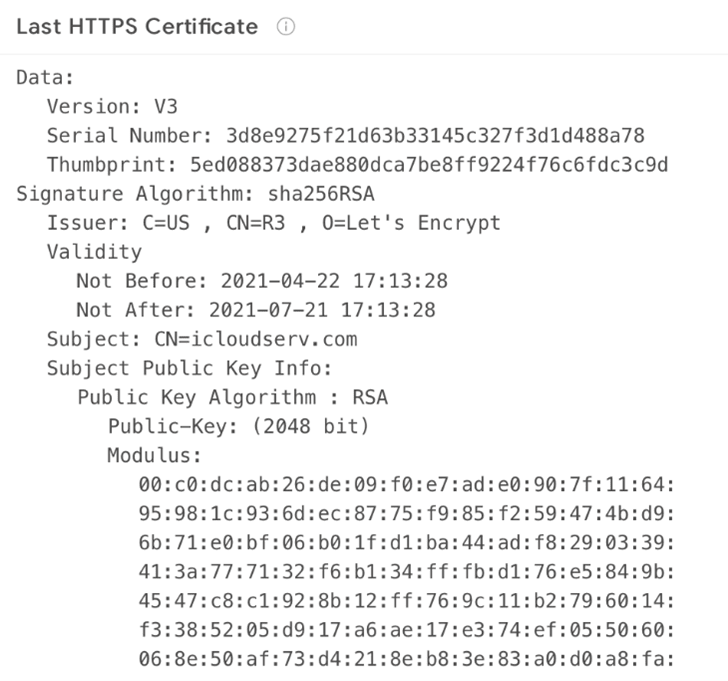Screen dimensions: 728x681
Task: Click the Subject CN=icloudserv.com line
Action: pos(201,339)
